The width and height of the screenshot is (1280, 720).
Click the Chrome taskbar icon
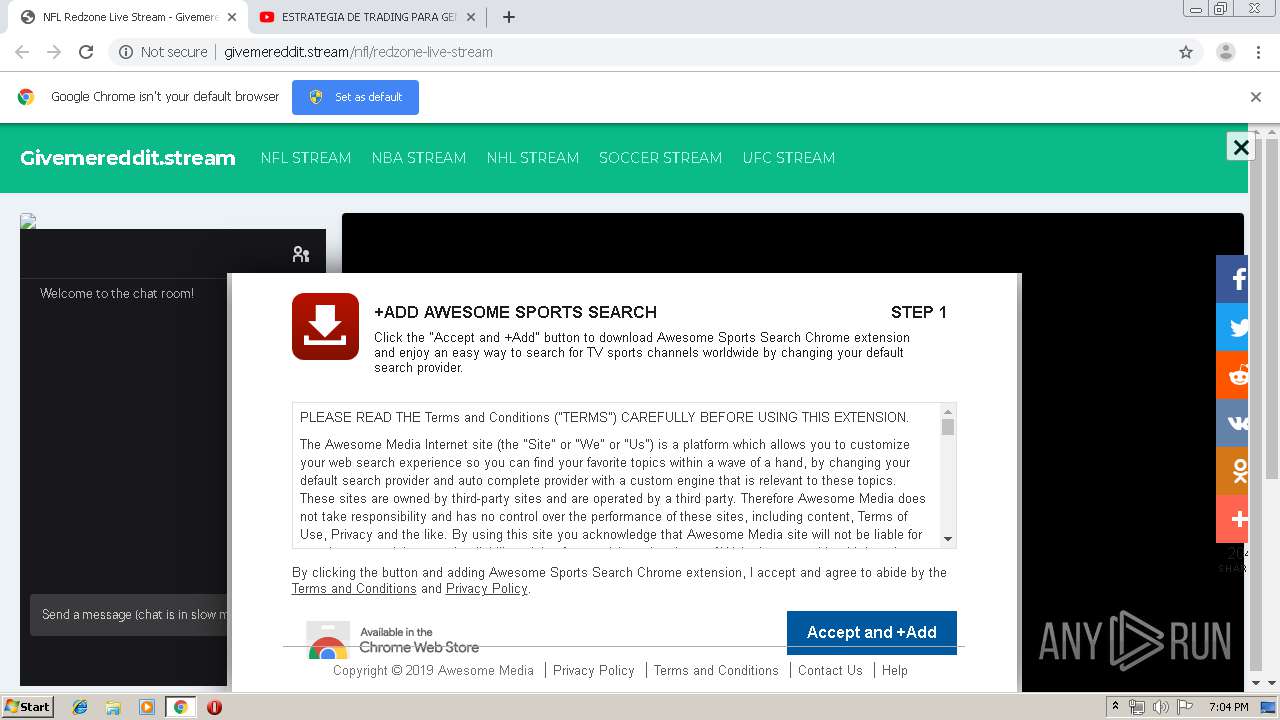point(181,707)
